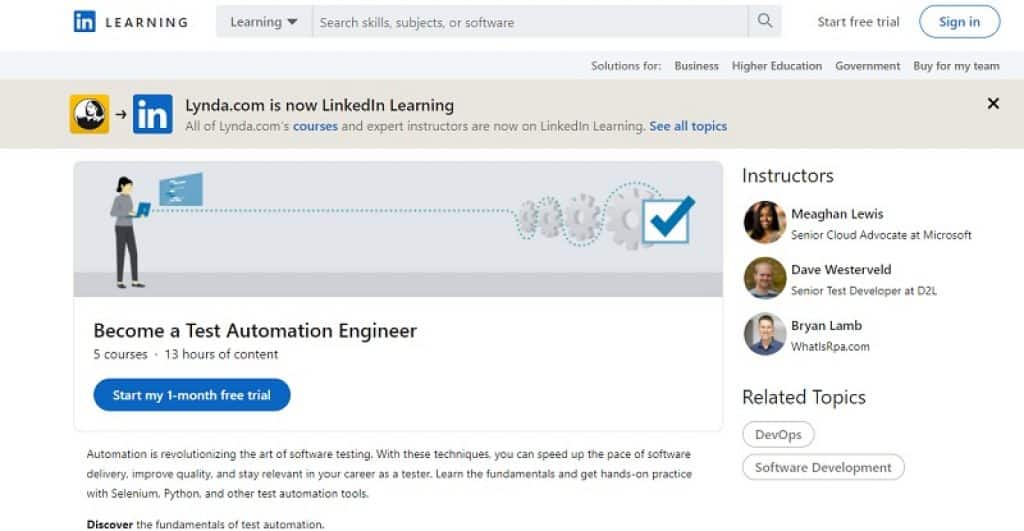Viewport: 1024px width, 531px height.
Task: Open Government solutions link
Action: 867,66
